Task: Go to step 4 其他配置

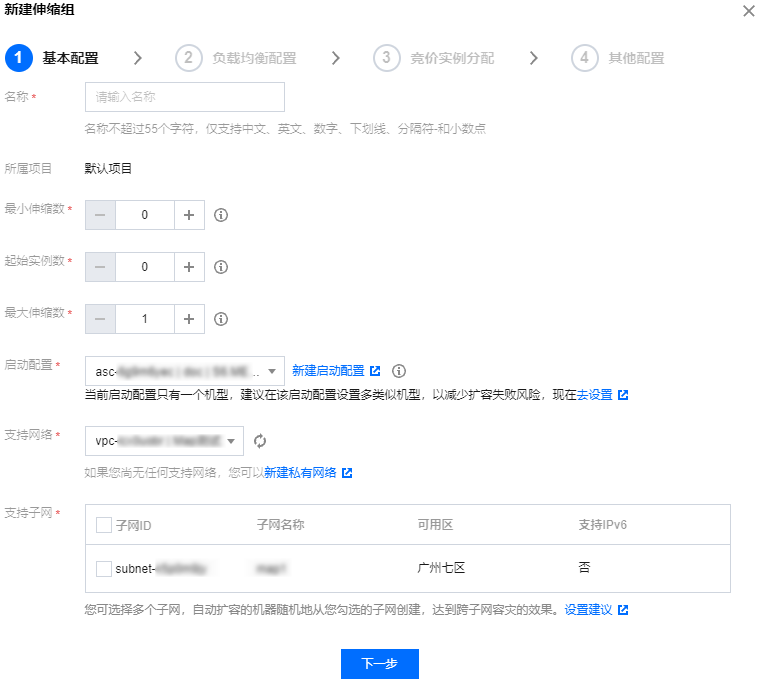Action: [x=619, y=58]
